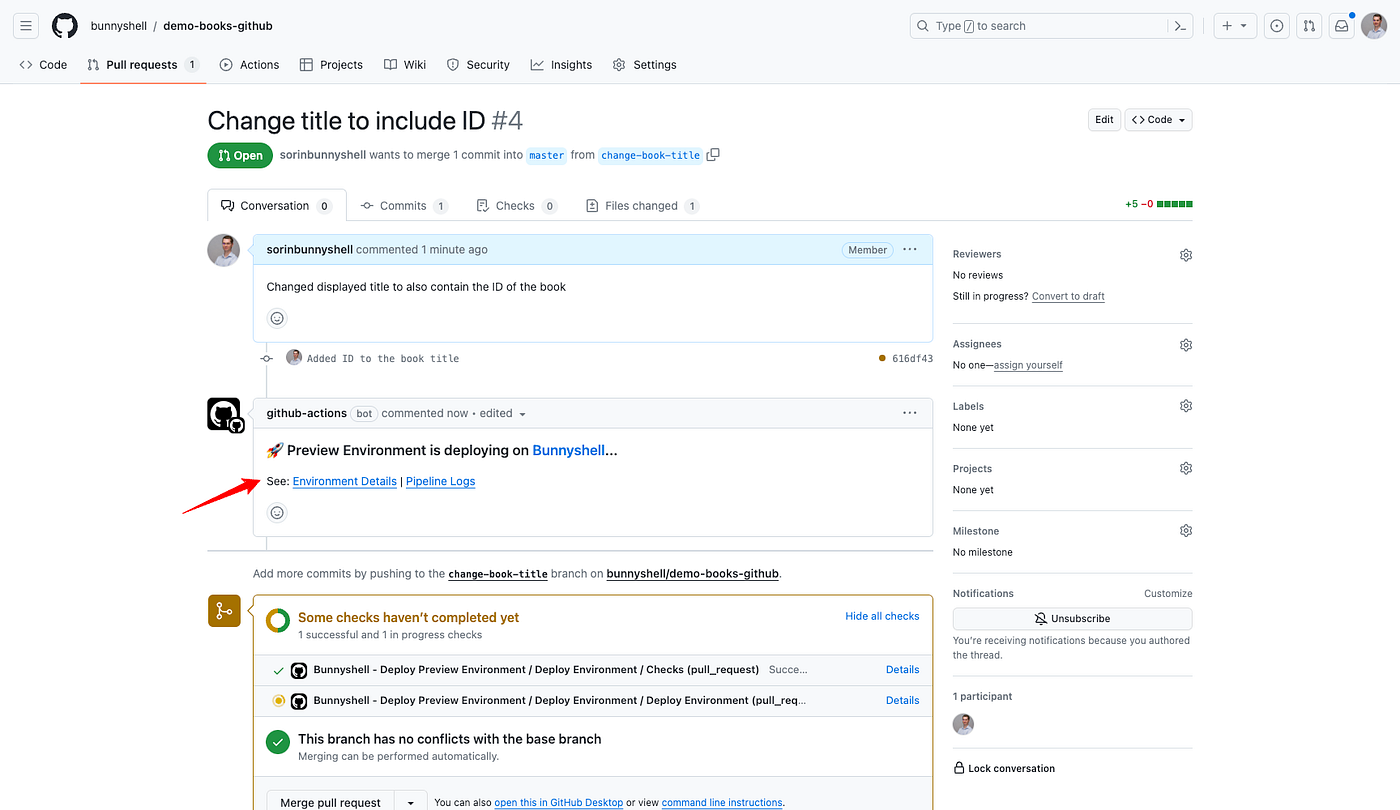Open the Security tab
Viewport: 1400px width, 810px height.
click(x=478, y=65)
